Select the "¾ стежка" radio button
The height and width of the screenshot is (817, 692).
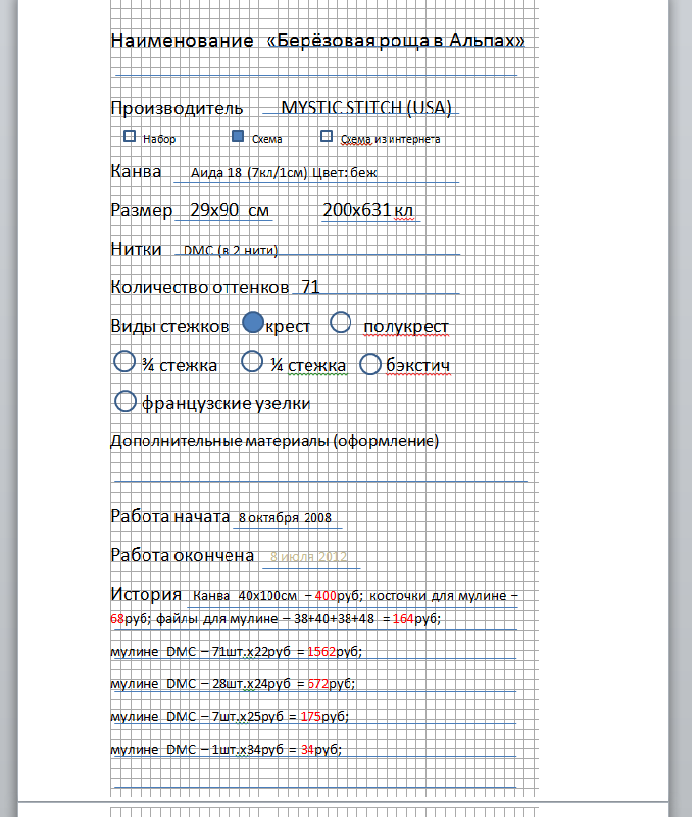click(125, 361)
